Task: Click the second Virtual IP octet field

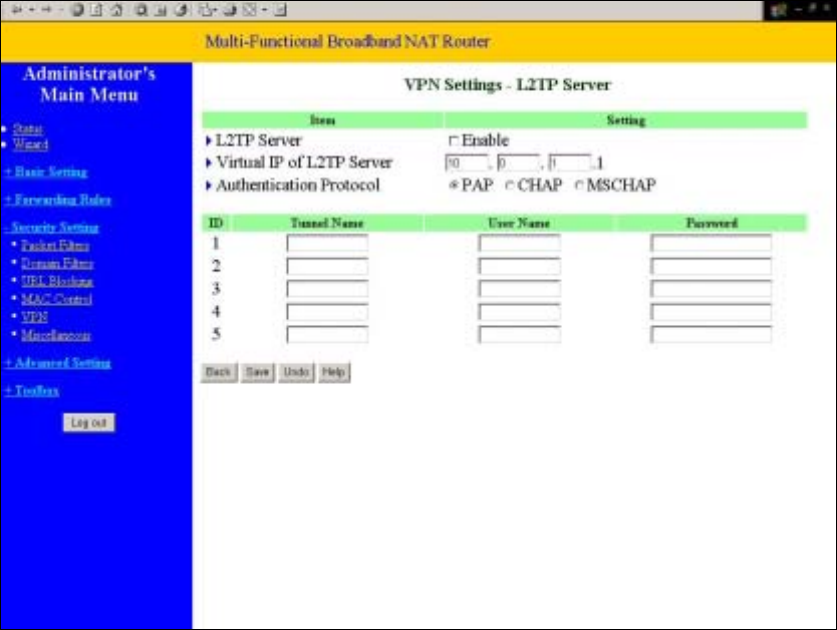Action: point(518,163)
